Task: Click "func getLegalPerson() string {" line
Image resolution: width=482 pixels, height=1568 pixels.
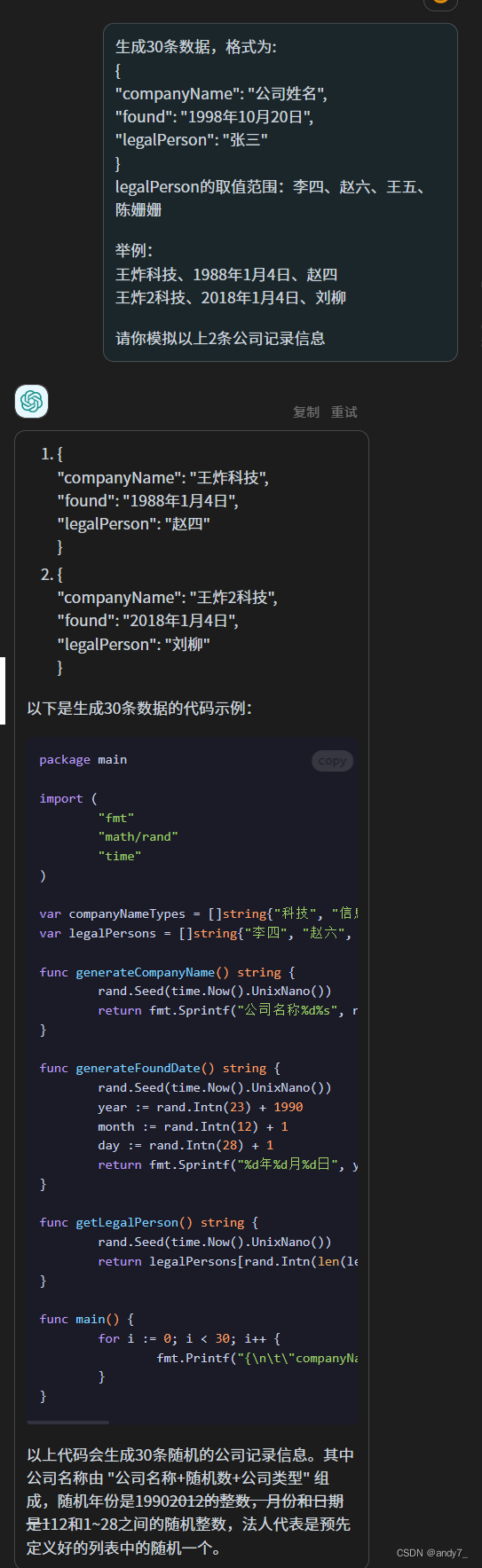Action: pyautogui.click(x=149, y=1223)
